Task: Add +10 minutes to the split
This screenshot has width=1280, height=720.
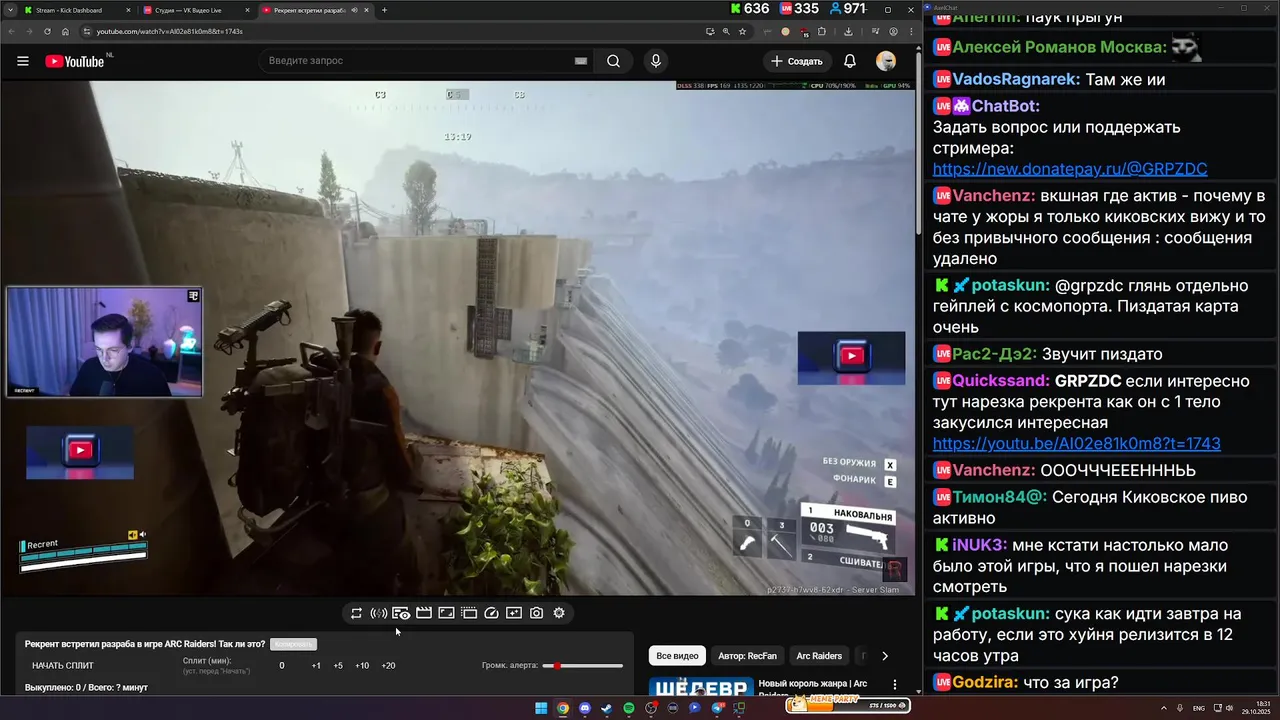Action: tap(362, 666)
